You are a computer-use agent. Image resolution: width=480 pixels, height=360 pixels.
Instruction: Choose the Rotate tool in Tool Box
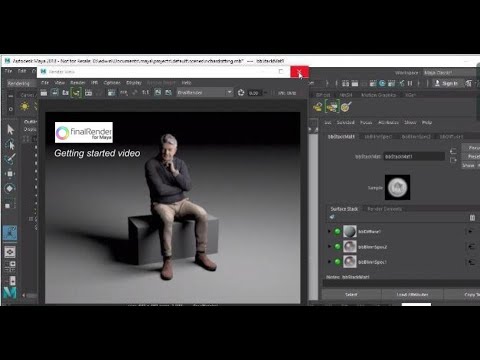10,188
